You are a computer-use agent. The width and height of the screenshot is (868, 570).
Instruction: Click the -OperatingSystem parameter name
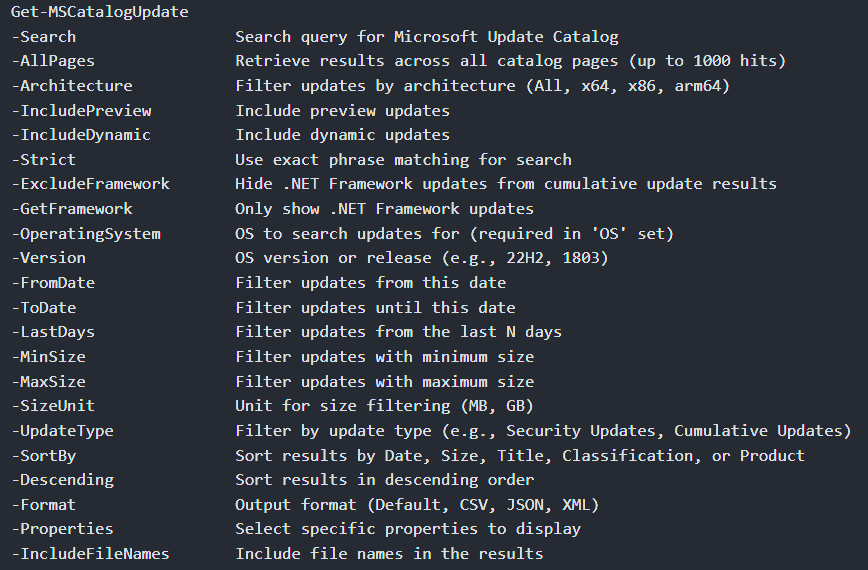86,234
